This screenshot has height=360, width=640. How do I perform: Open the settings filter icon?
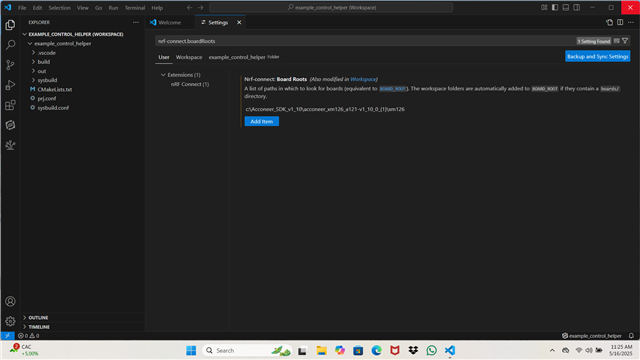coord(625,41)
